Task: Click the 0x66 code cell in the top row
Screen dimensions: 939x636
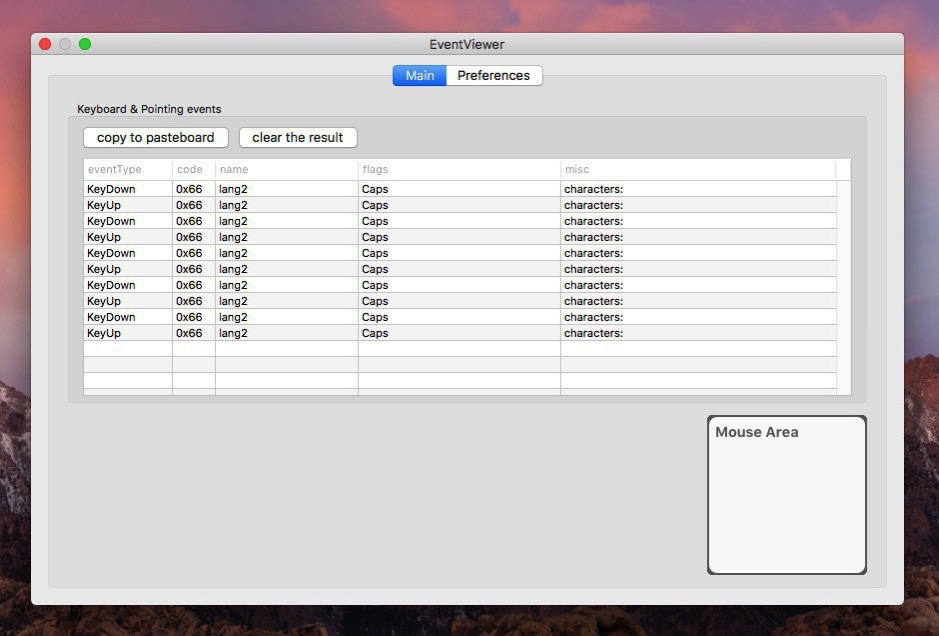Action: tap(189, 189)
